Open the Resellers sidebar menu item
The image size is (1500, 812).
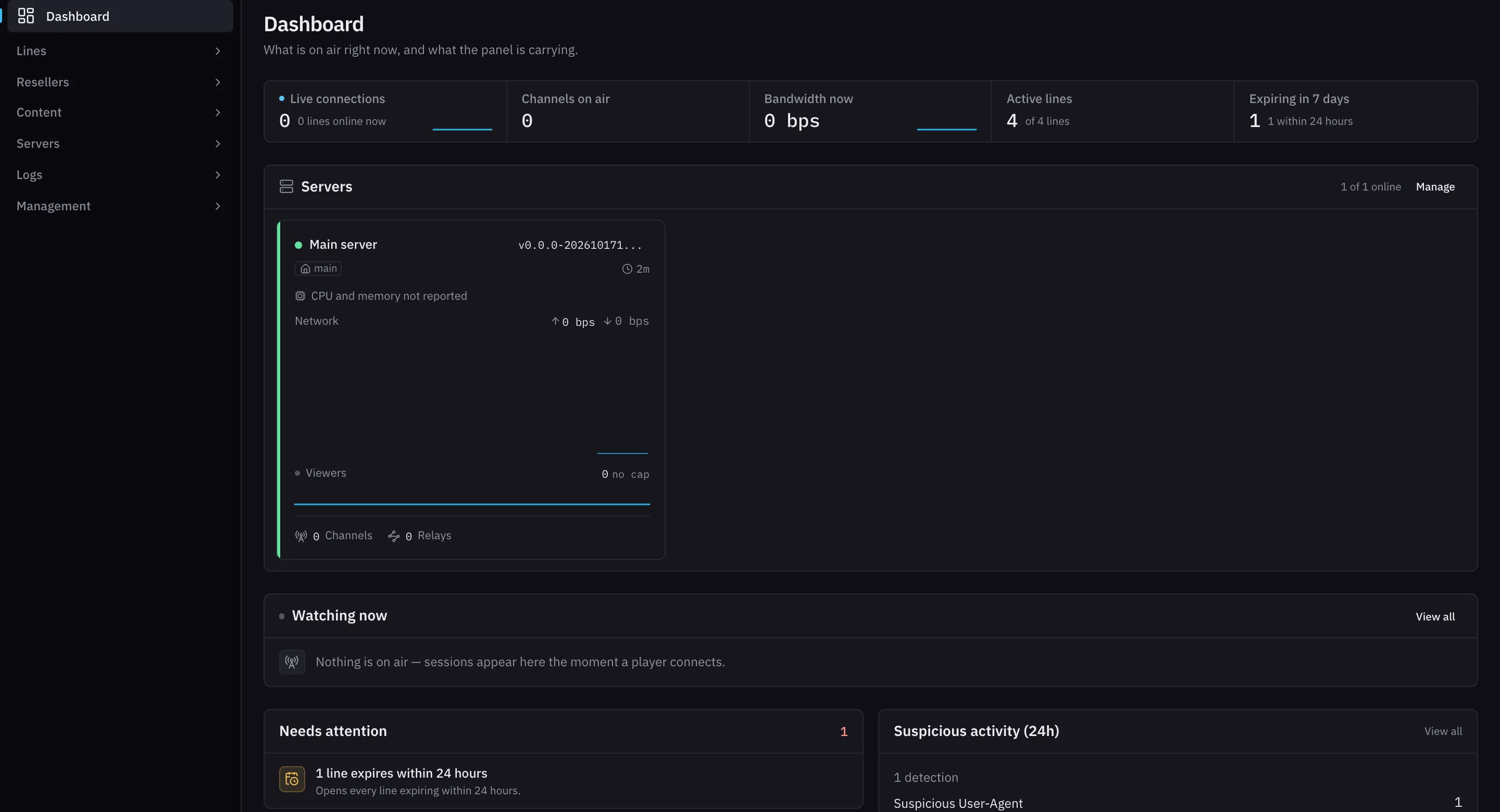(120, 82)
